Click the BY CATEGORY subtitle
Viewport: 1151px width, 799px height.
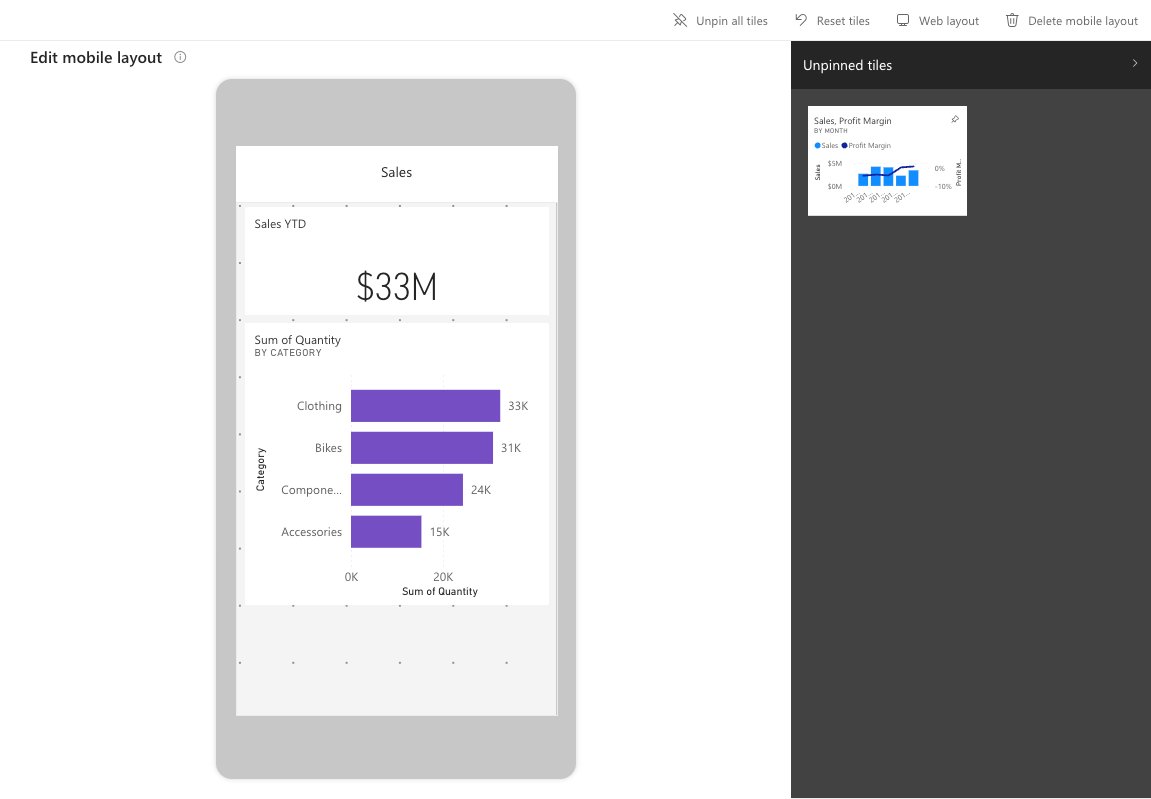[288, 353]
